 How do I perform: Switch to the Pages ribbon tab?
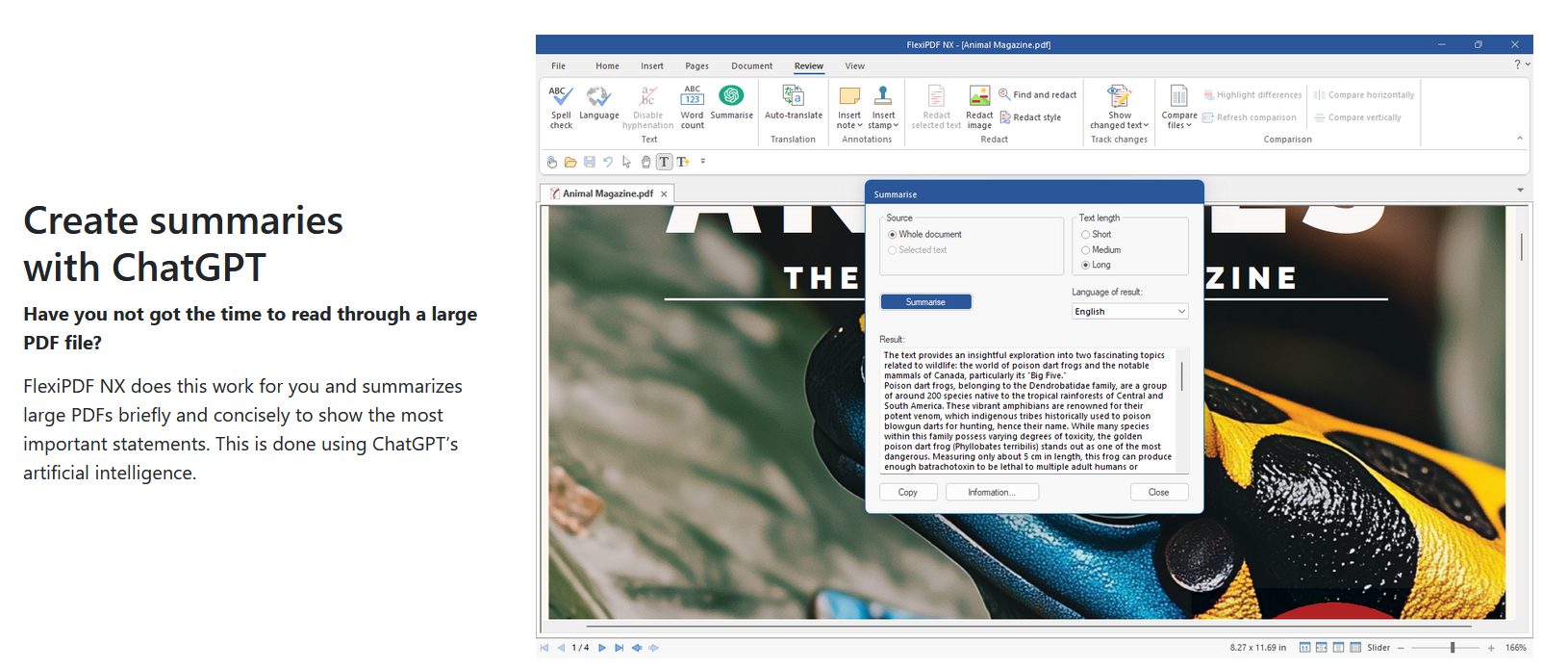pos(696,66)
